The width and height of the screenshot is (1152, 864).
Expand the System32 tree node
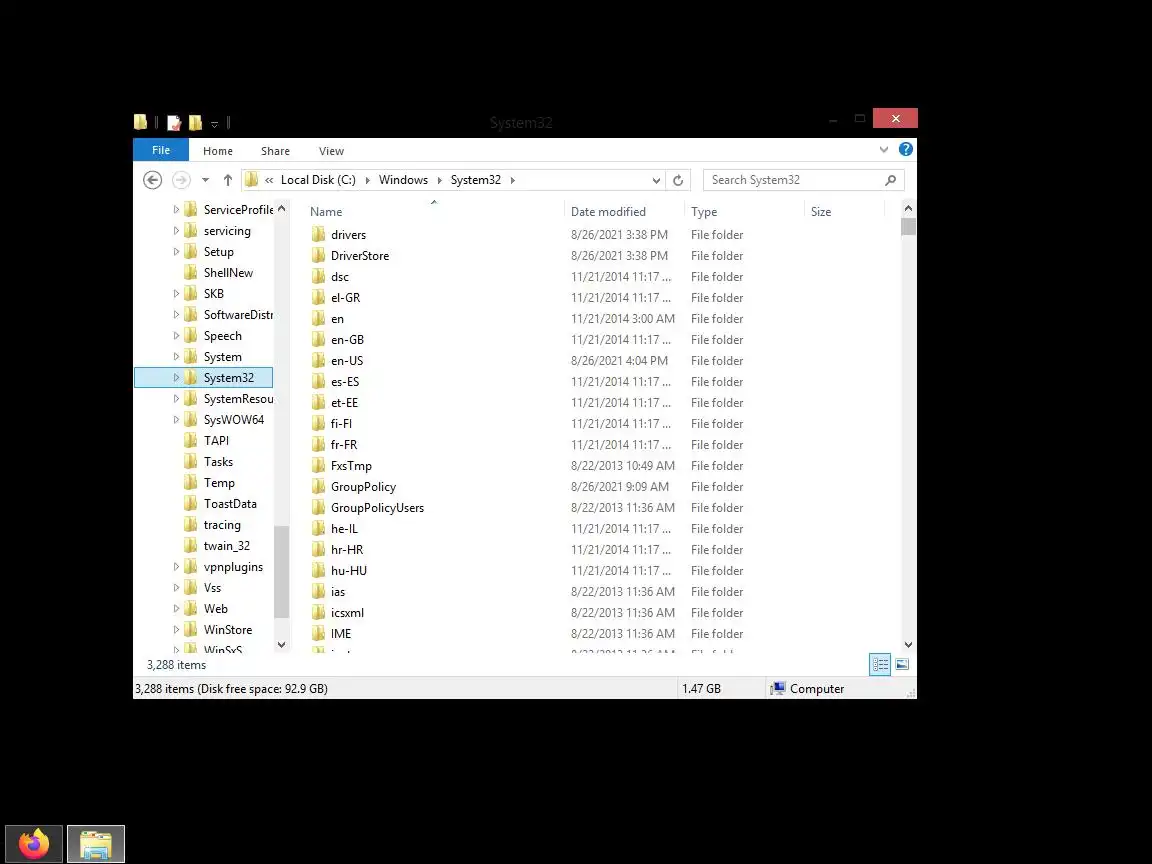(x=176, y=378)
